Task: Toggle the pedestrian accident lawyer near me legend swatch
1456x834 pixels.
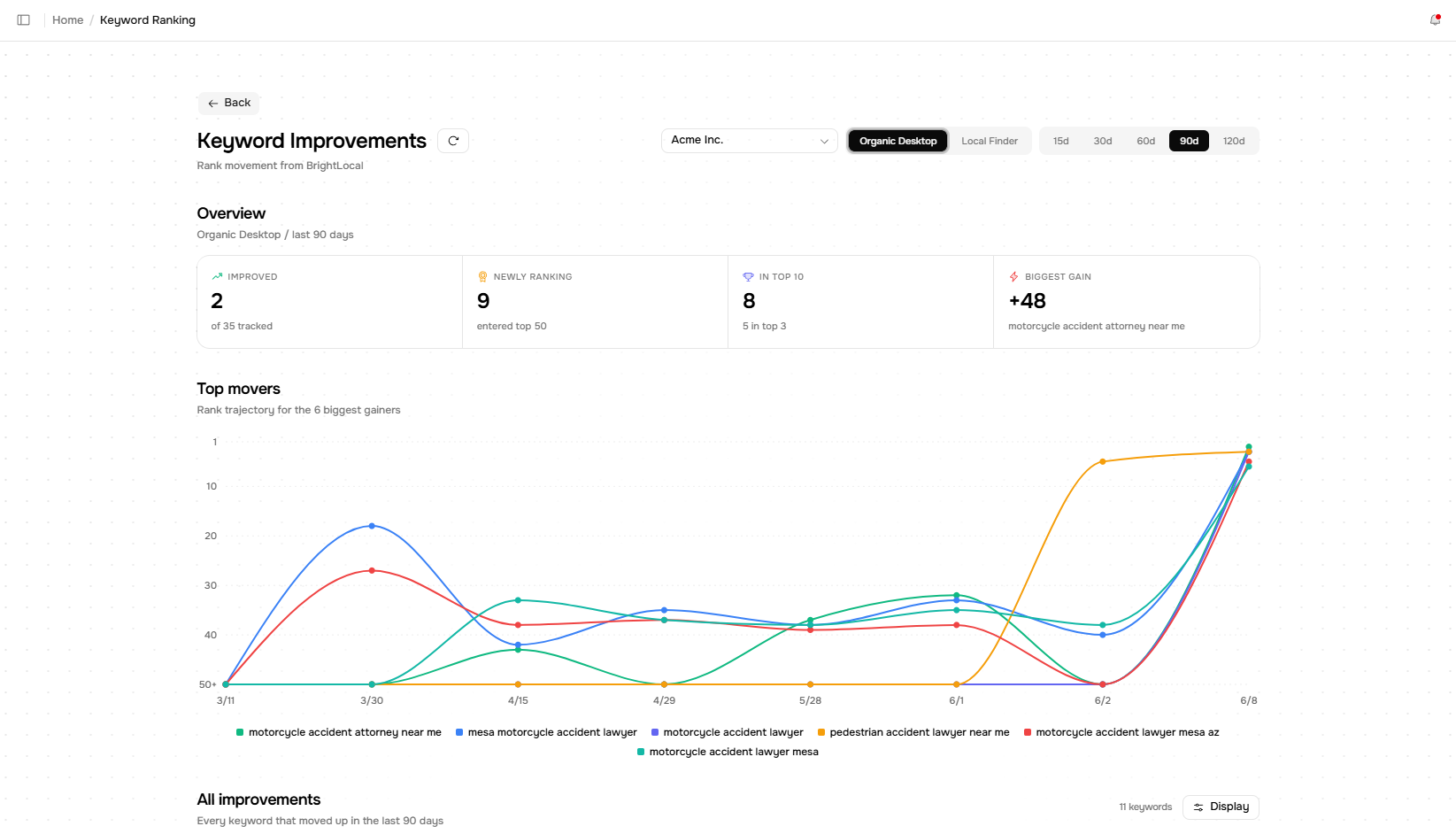Action: [x=821, y=732]
